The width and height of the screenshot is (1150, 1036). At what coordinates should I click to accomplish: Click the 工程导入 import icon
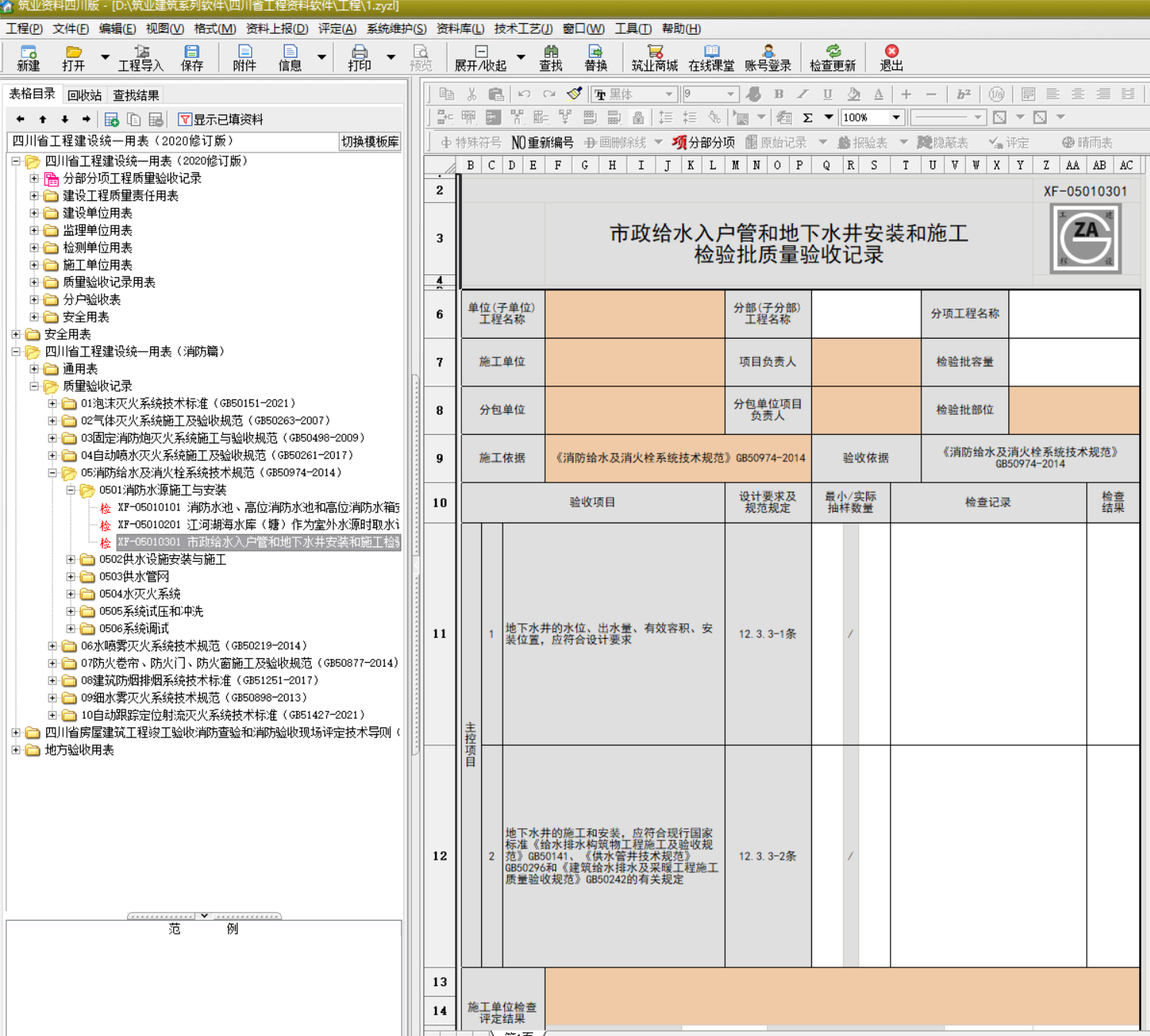tap(141, 58)
